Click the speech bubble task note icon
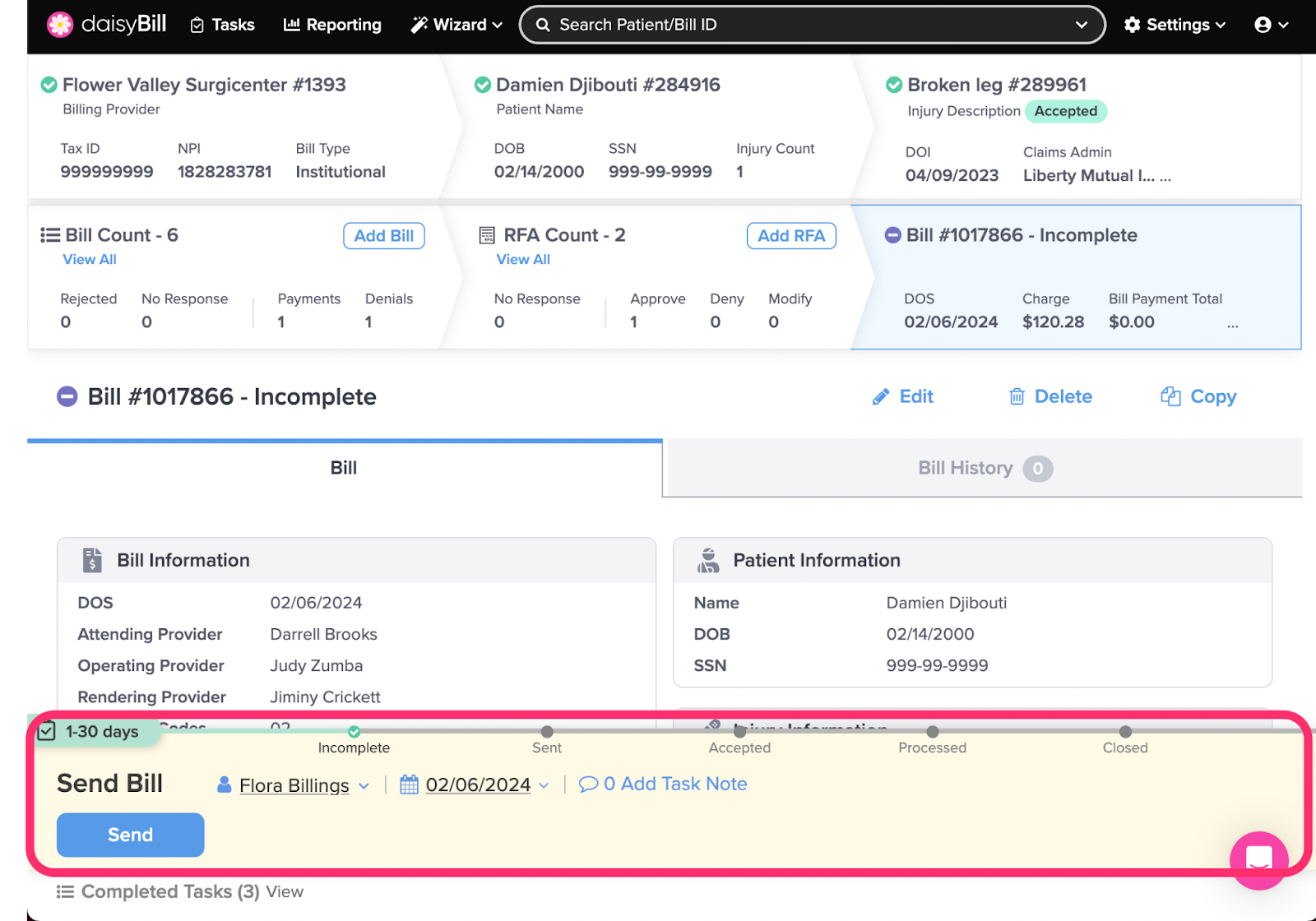The image size is (1316, 921). (x=588, y=784)
